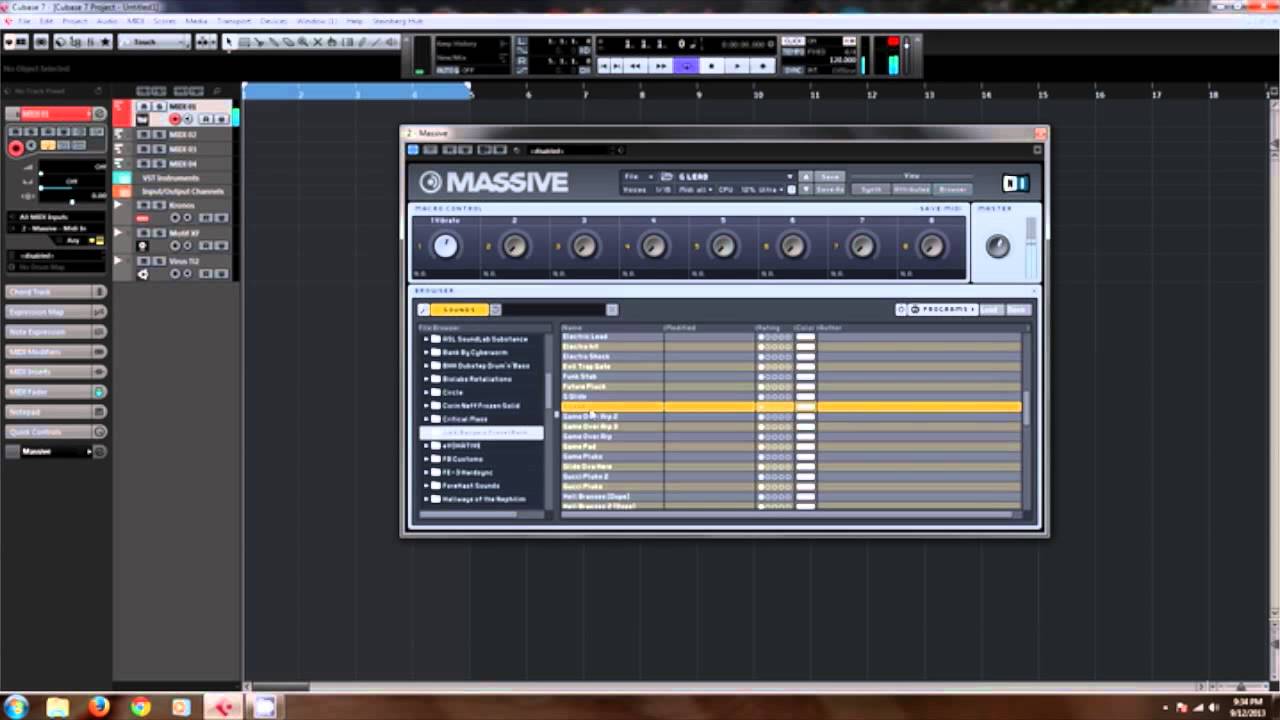Click the NI logo in Massive header
1280x720 pixels.
pos(1014,183)
